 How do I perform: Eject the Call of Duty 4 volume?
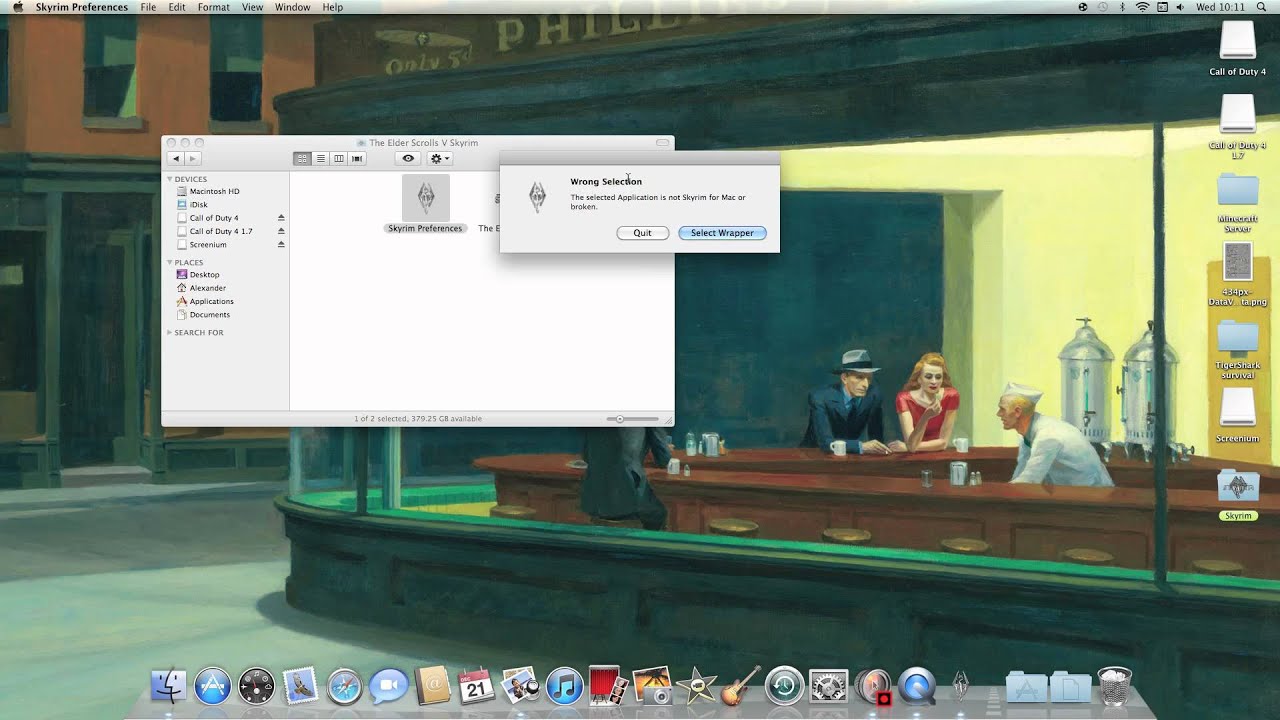[x=281, y=217]
